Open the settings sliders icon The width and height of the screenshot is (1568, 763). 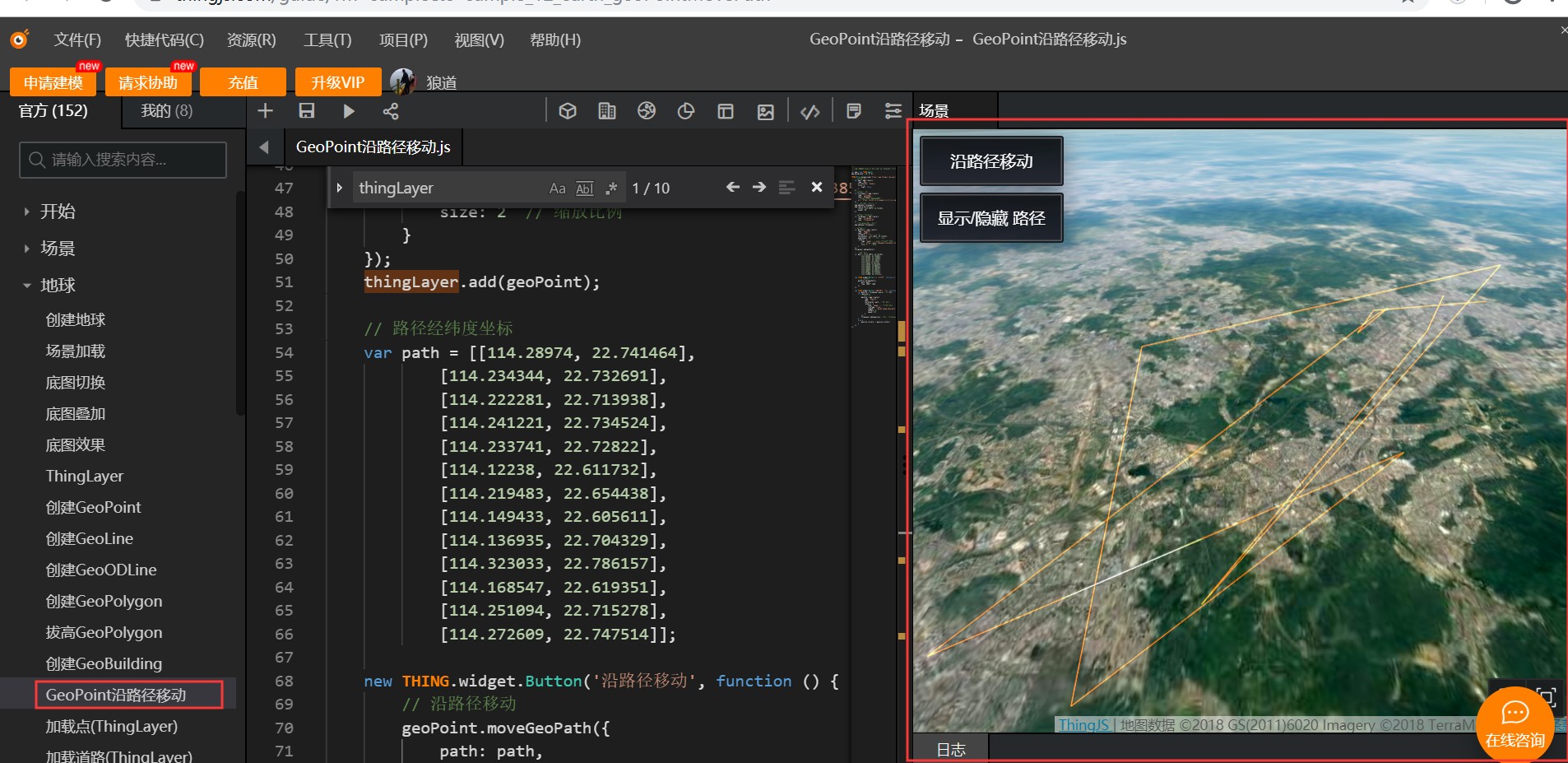coord(893,110)
